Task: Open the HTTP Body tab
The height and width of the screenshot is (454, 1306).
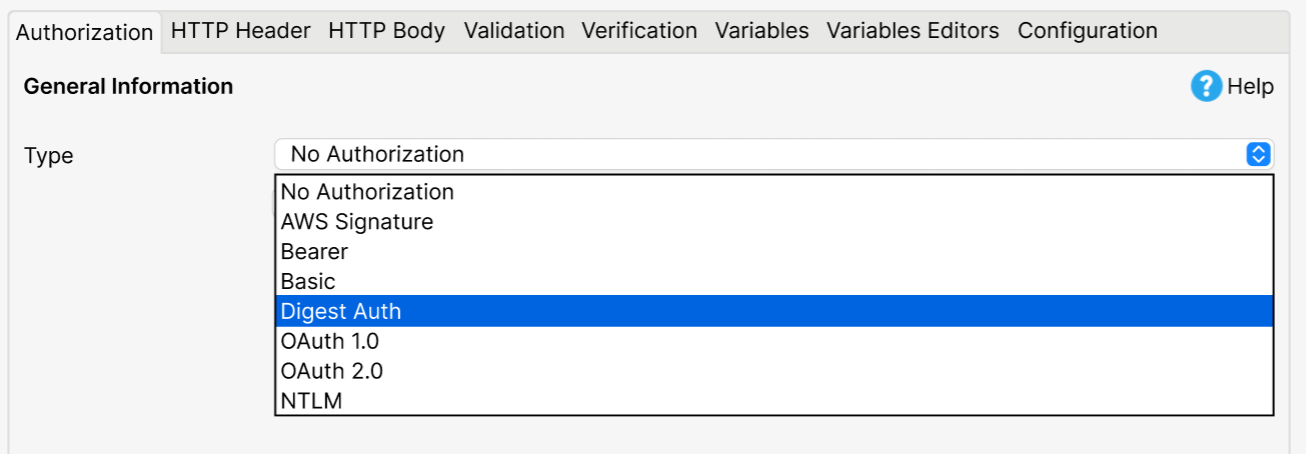Action: 387,31
